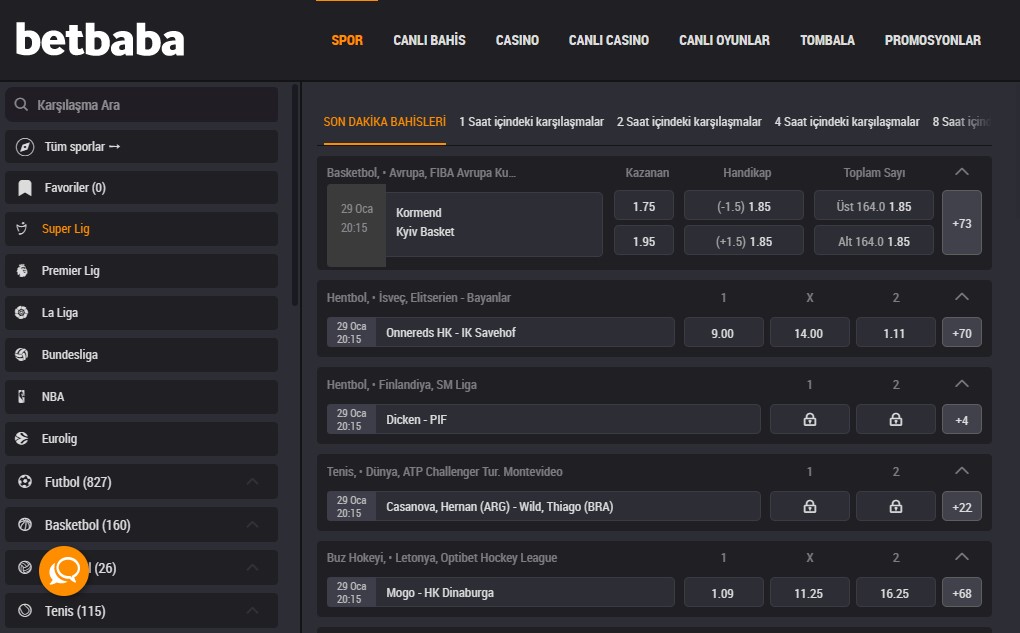
Task: Click the football icon beside Futbol
Action: pos(25,481)
